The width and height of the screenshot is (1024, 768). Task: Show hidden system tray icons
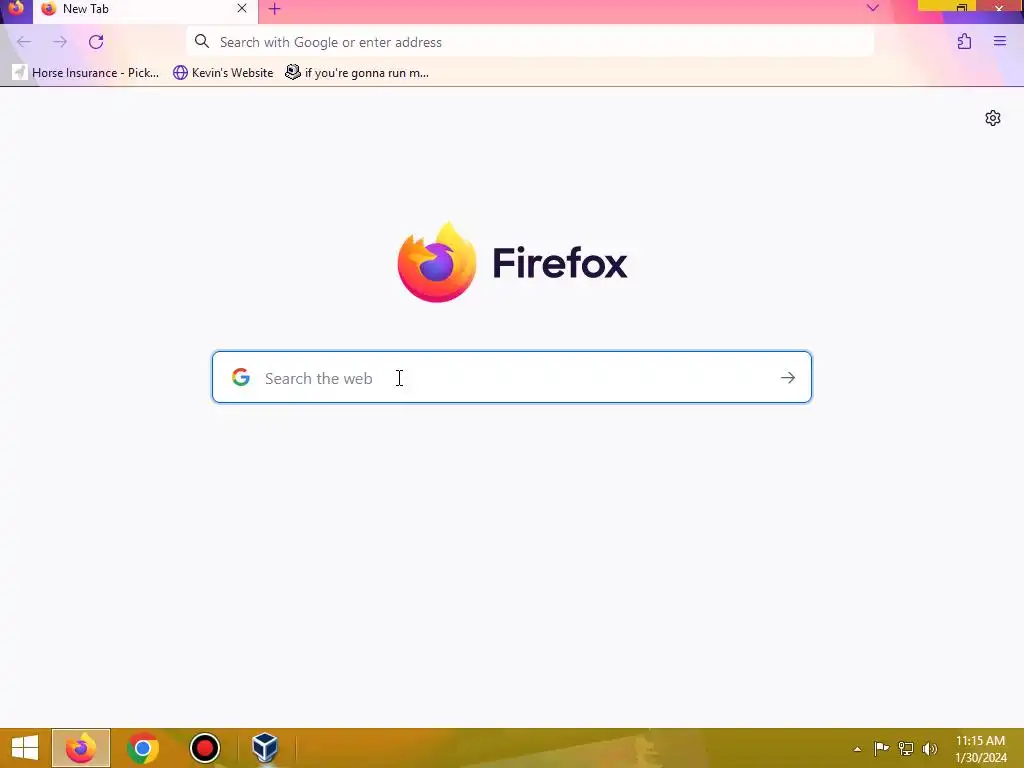pos(857,749)
